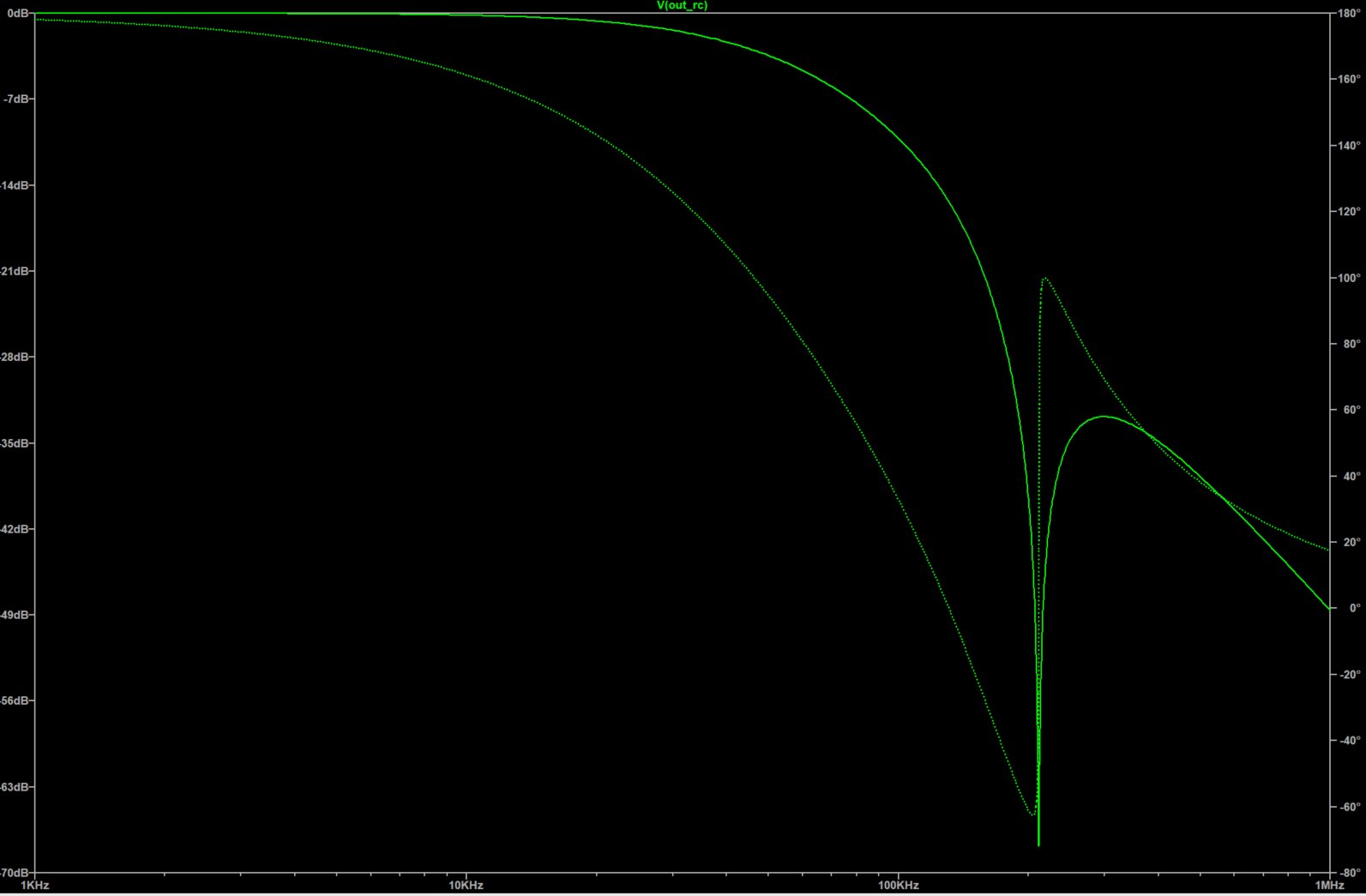Click the 100KHz frequency axis label
Screen dimensions: 1366x896
(x=898, y=885)
